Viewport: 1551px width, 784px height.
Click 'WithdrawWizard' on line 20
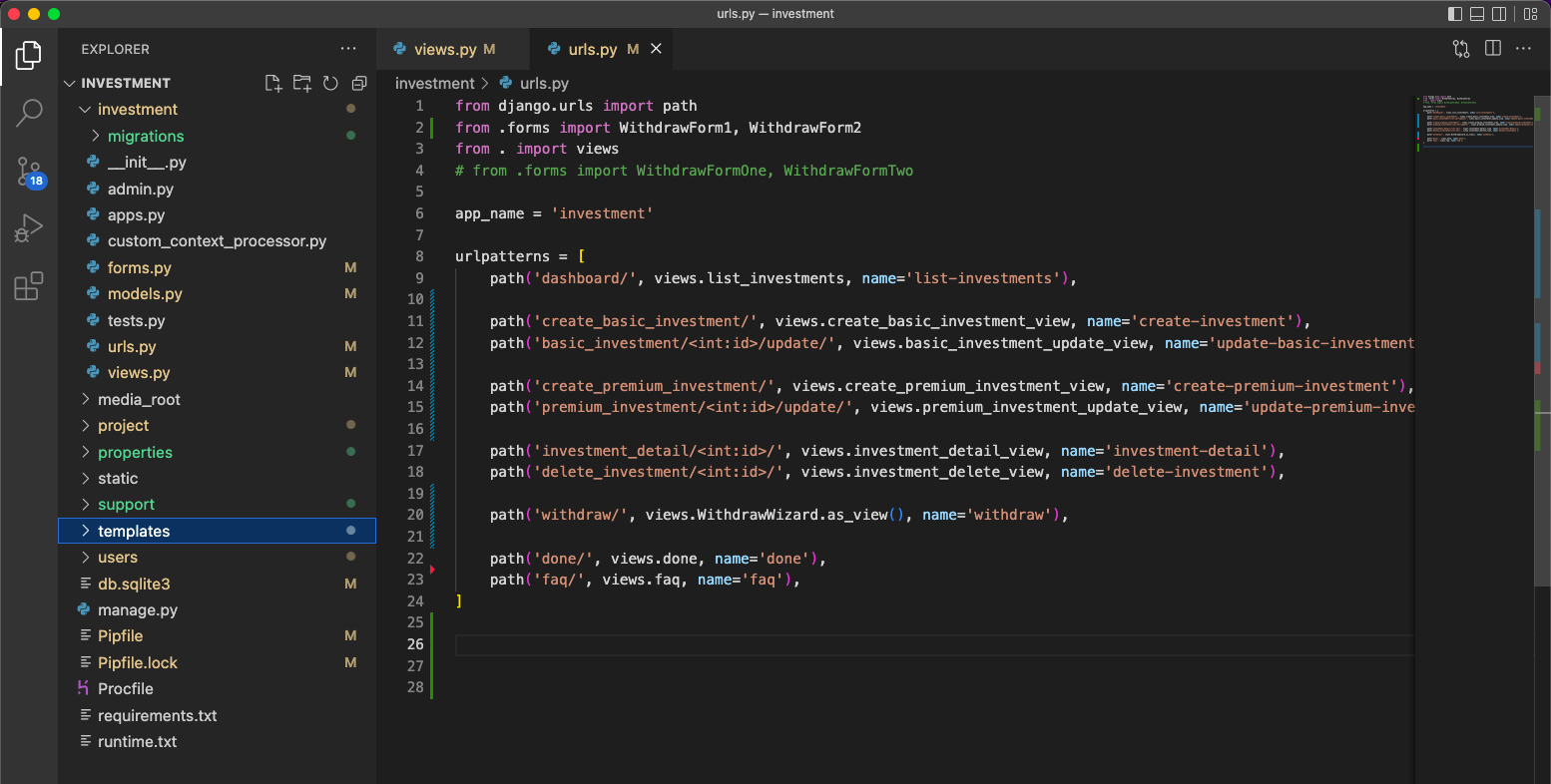point(758,515)
